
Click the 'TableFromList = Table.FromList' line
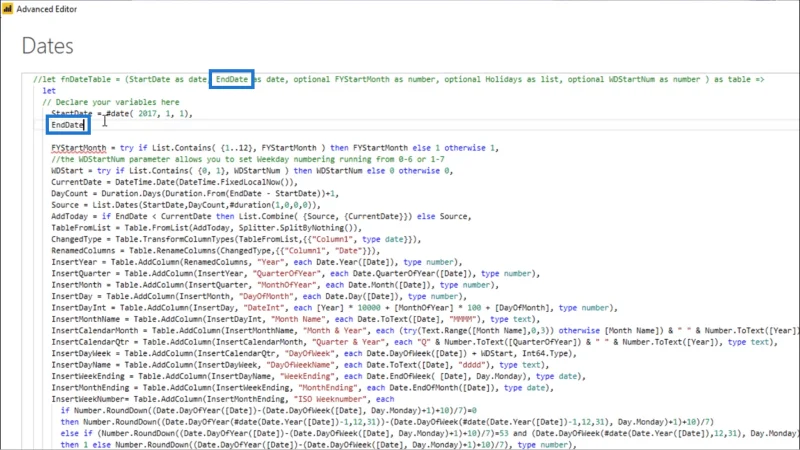[206, 228]
